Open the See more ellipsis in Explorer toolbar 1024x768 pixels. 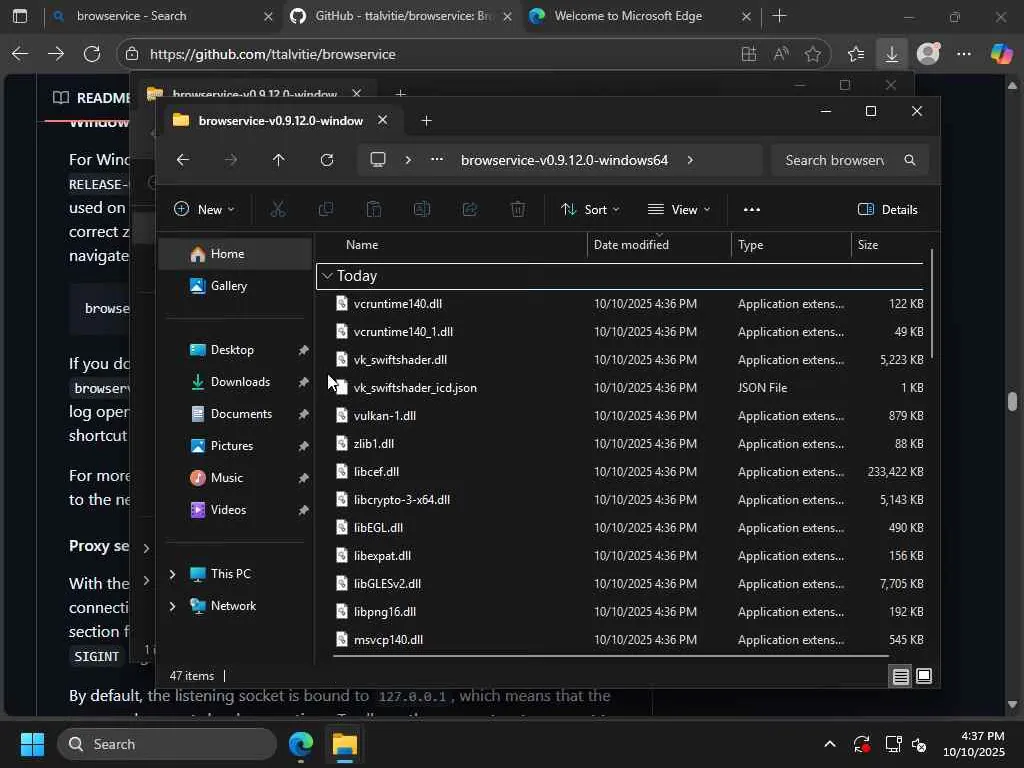pos(752,209)
